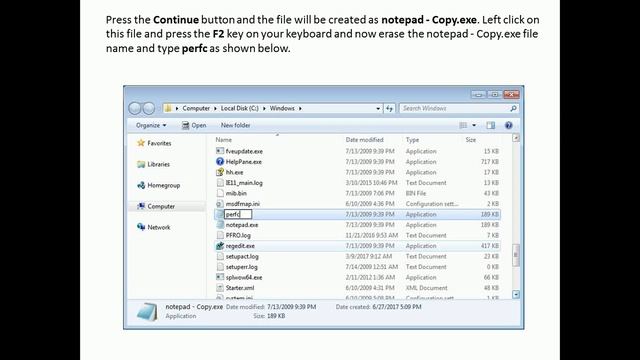Select the HelpPane.exe file icon
Image resolution: width=640 pixels, height=360 pixels.
click(220, 162)
